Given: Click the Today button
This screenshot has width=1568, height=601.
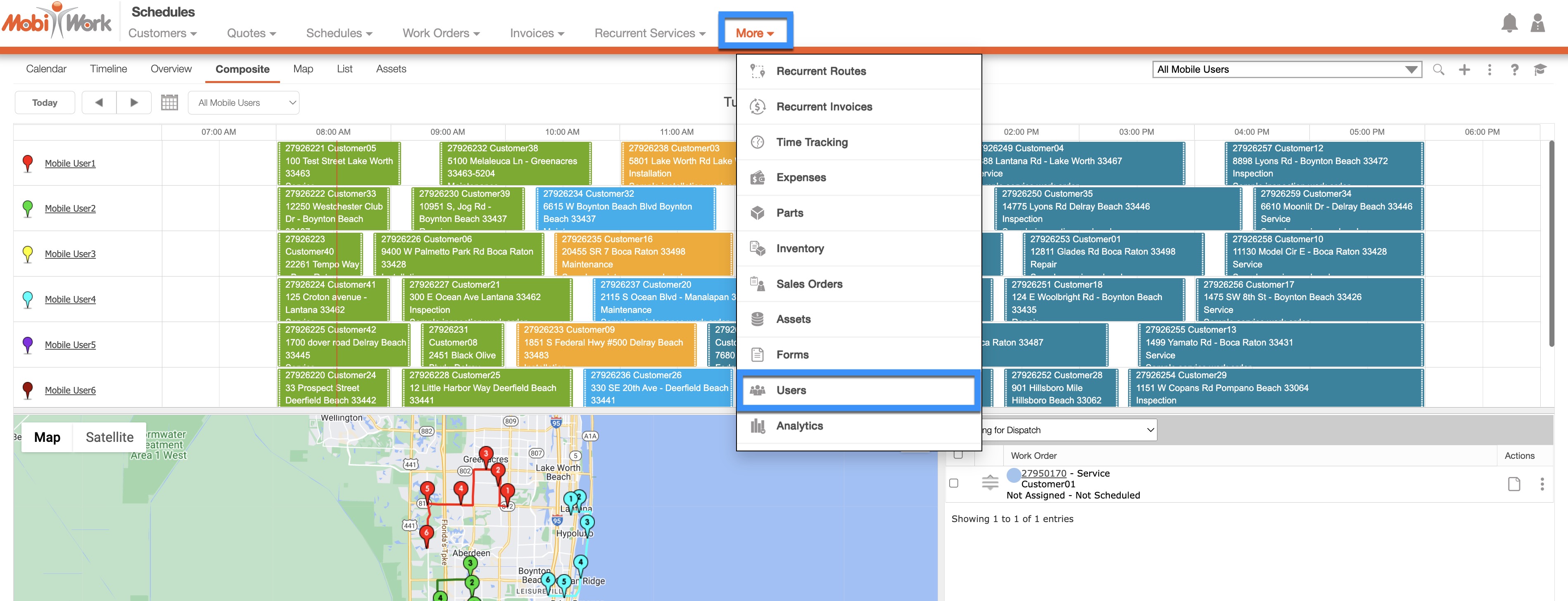Looking at the screenshot, I should click(45, 102).
